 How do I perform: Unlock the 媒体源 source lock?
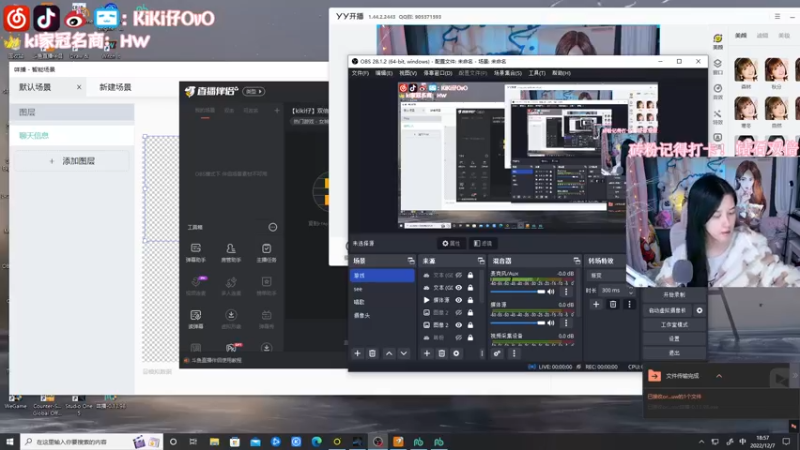pyautogui.click(x=470, y=300)
